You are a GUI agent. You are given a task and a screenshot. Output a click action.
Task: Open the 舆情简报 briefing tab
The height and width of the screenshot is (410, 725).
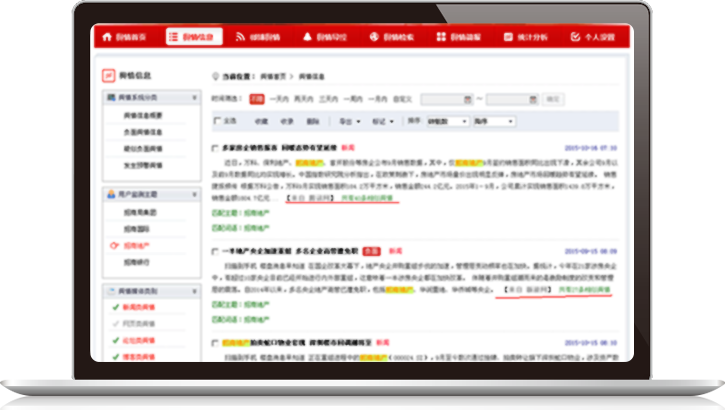[459, 37]
